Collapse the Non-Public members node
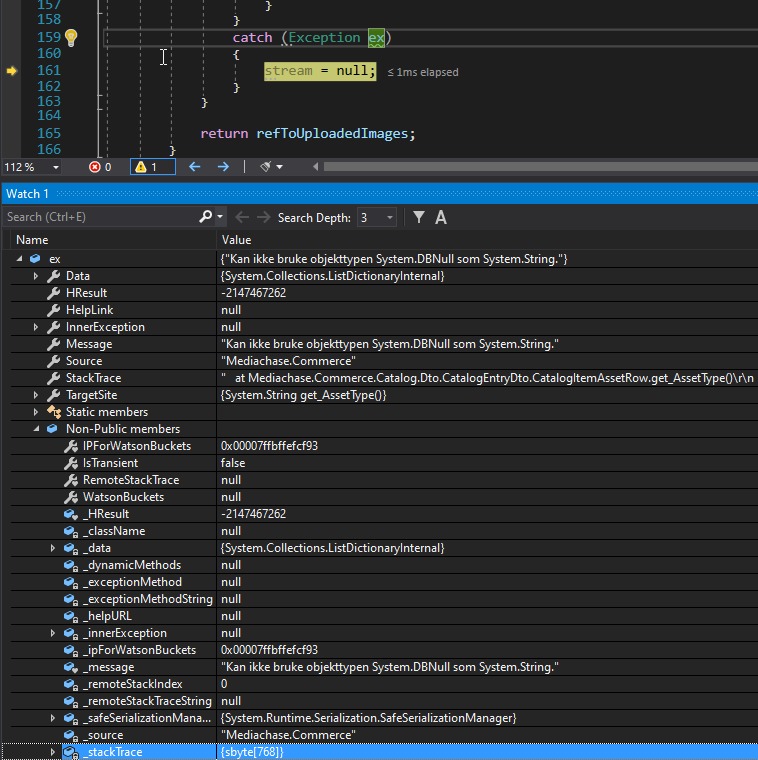The height and width of the screenshot is (760, 758). pyautogui.click(x=36, y=429)
